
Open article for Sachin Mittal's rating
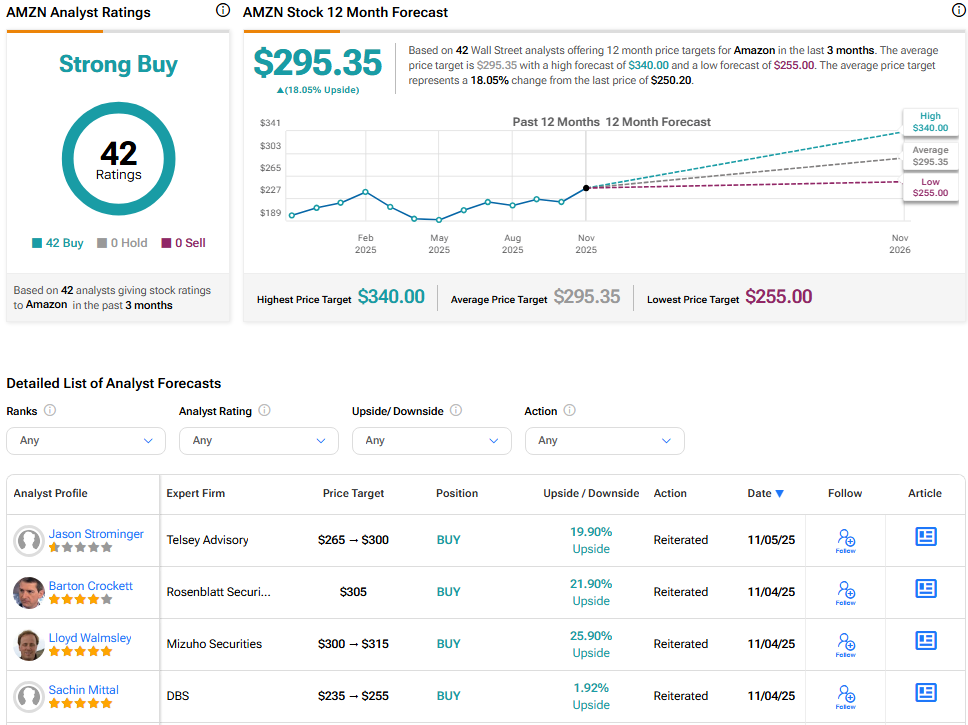[926, 693]
